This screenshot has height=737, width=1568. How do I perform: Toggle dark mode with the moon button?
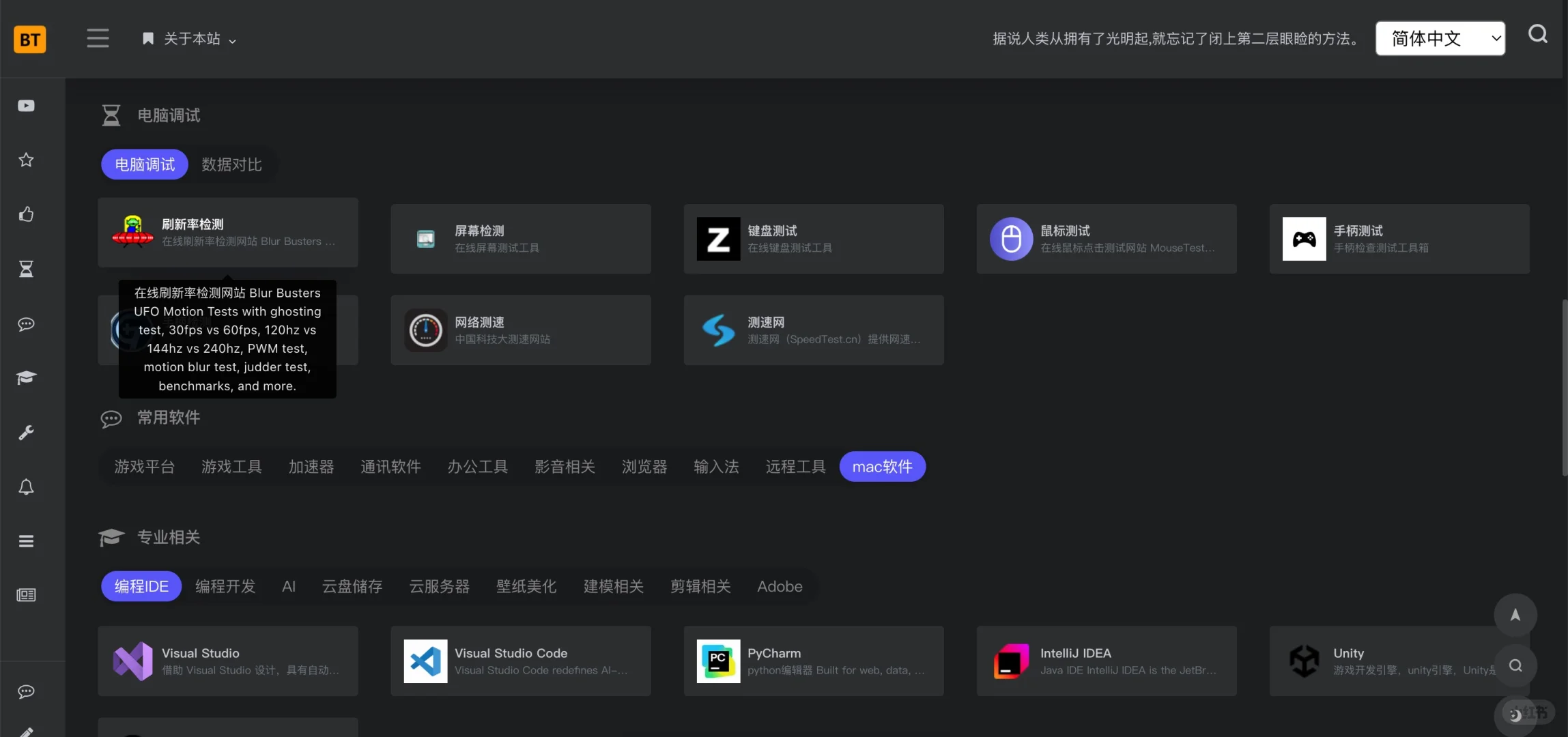point(1514,714)
